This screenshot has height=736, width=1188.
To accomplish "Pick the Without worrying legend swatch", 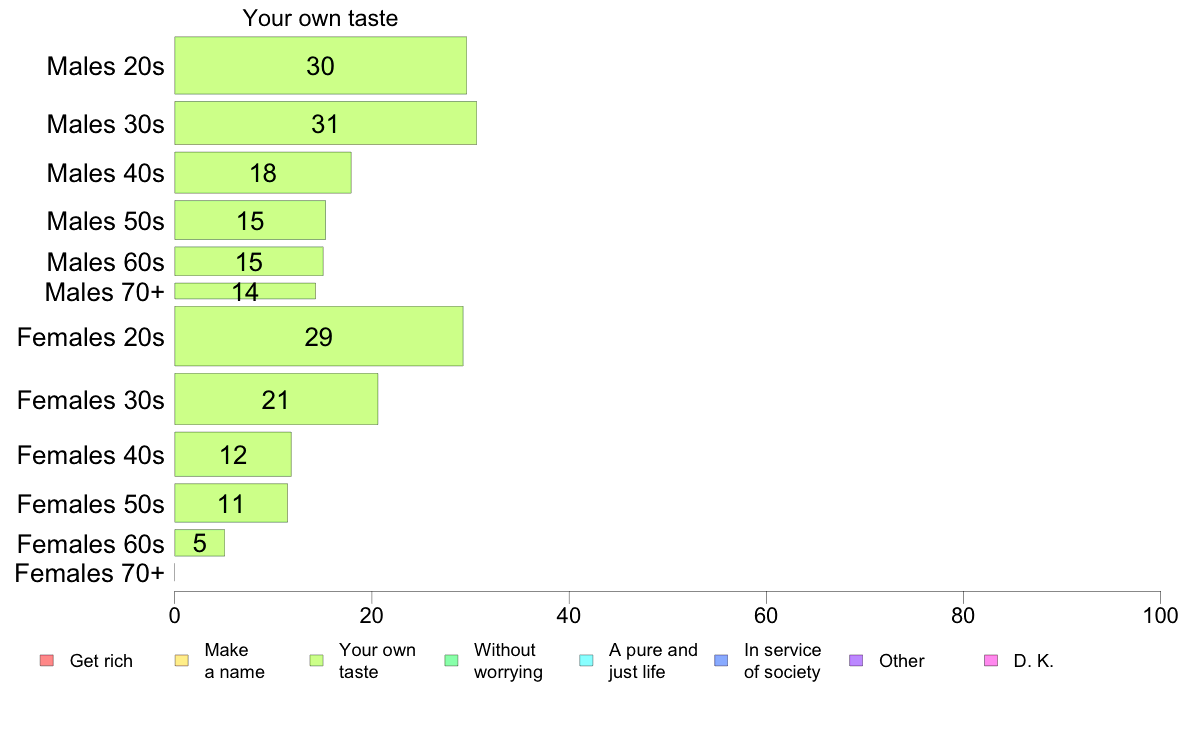I will (x=451, y=660).
